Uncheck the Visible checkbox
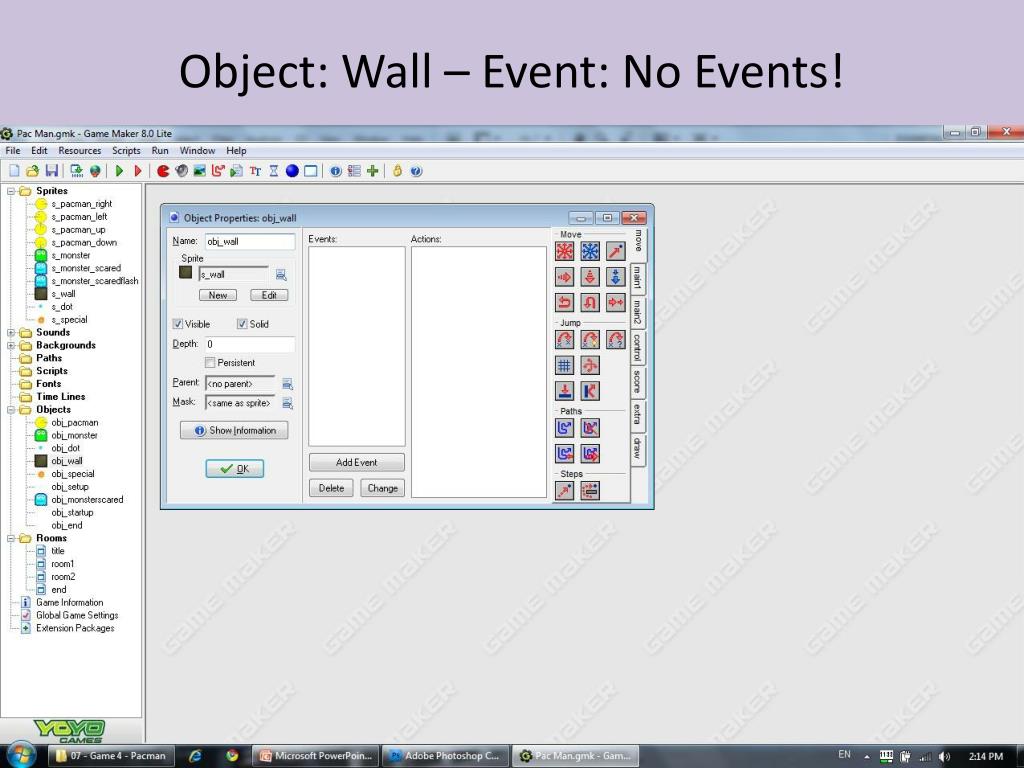1024x768 pixels. pos(178,324)
